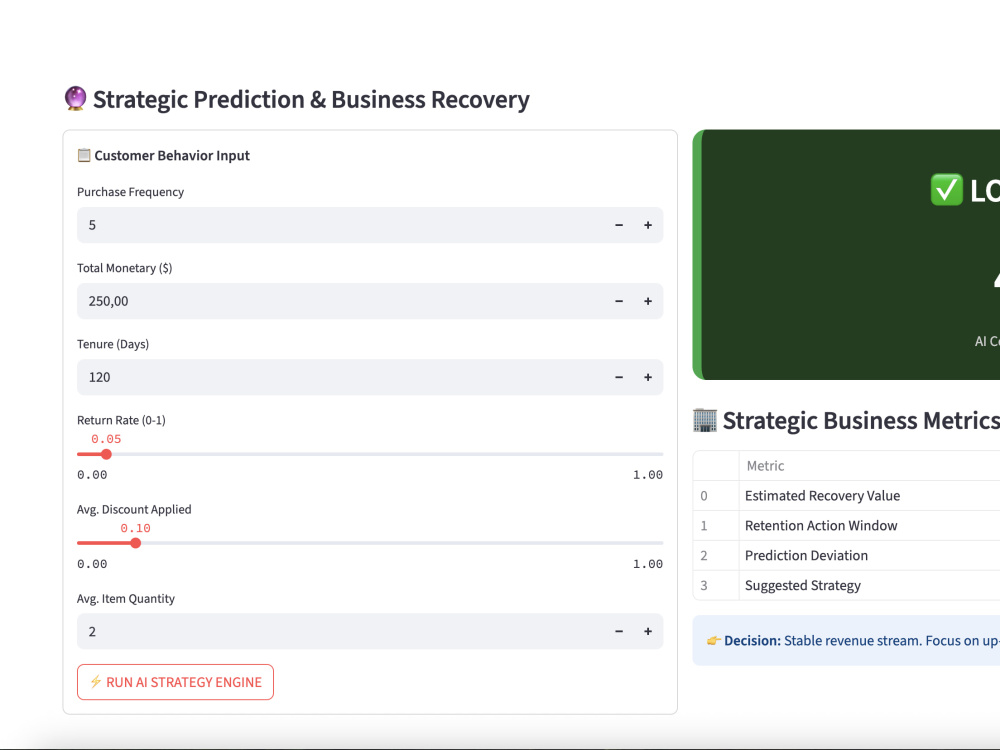Decrement Total Monetary with minus icon
This screenshot has width=1000, height=750.
pyautogui.click(x=619, y=301)
